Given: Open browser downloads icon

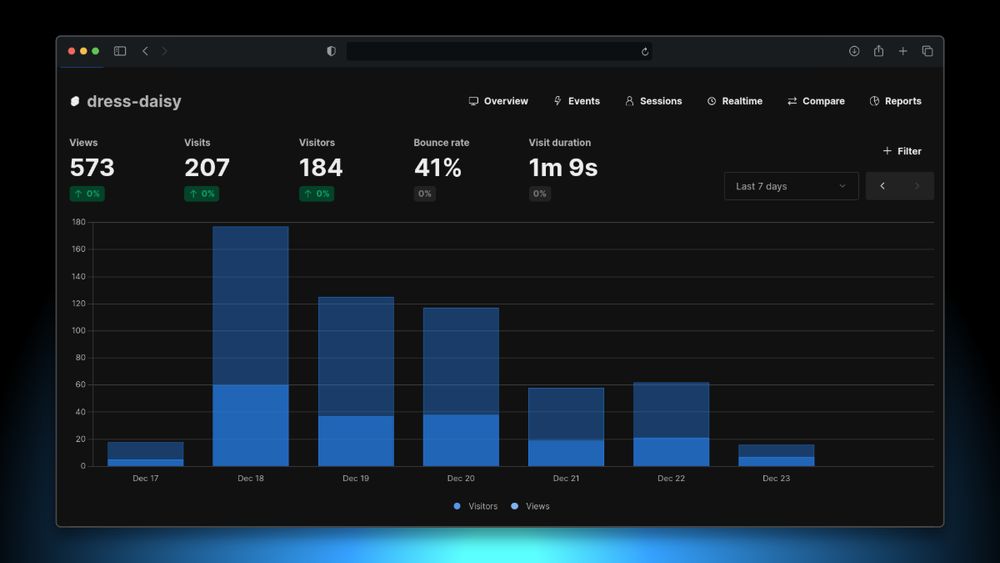Looking at the screenshot, I should (x=854, y=51).
